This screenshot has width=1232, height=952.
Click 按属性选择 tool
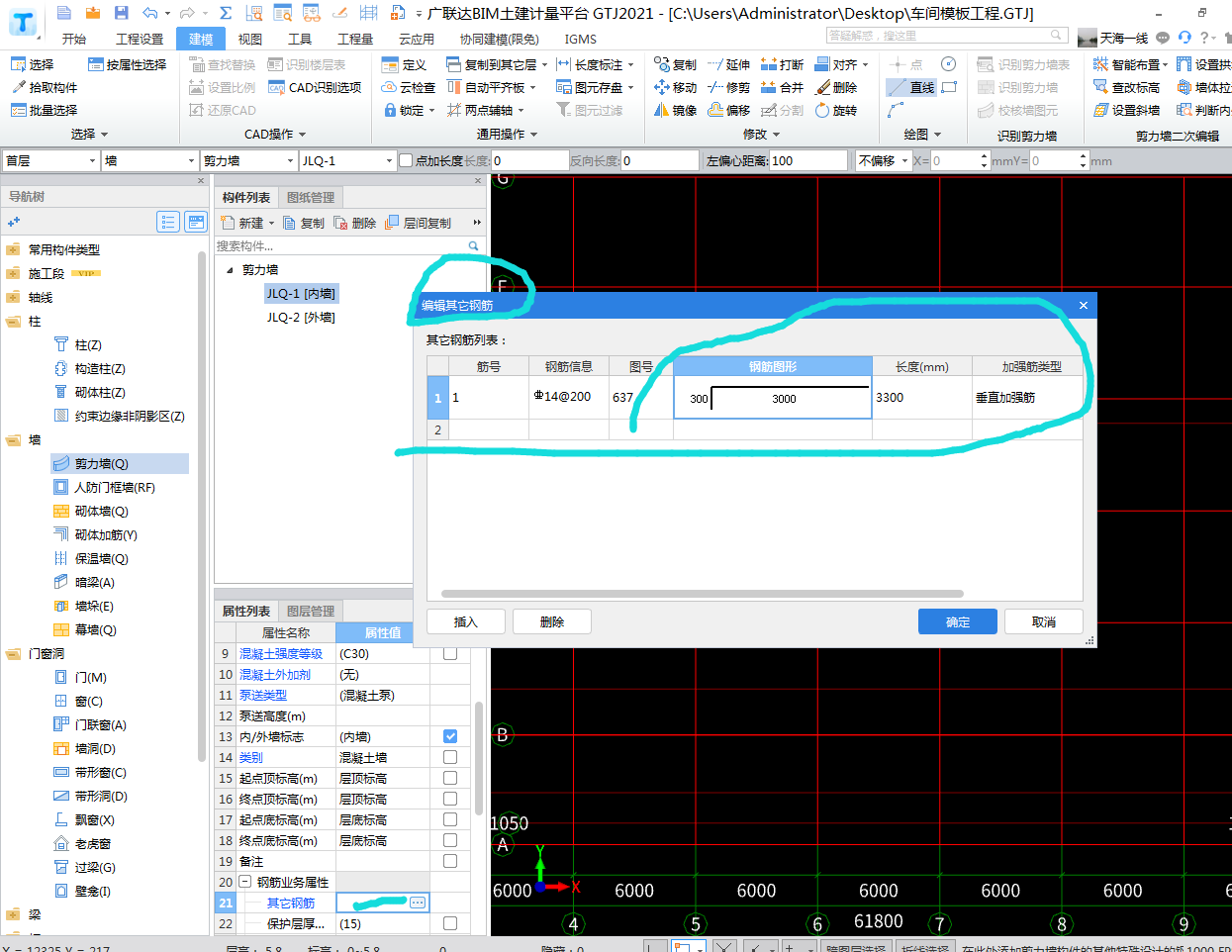[x=127, y=64]
